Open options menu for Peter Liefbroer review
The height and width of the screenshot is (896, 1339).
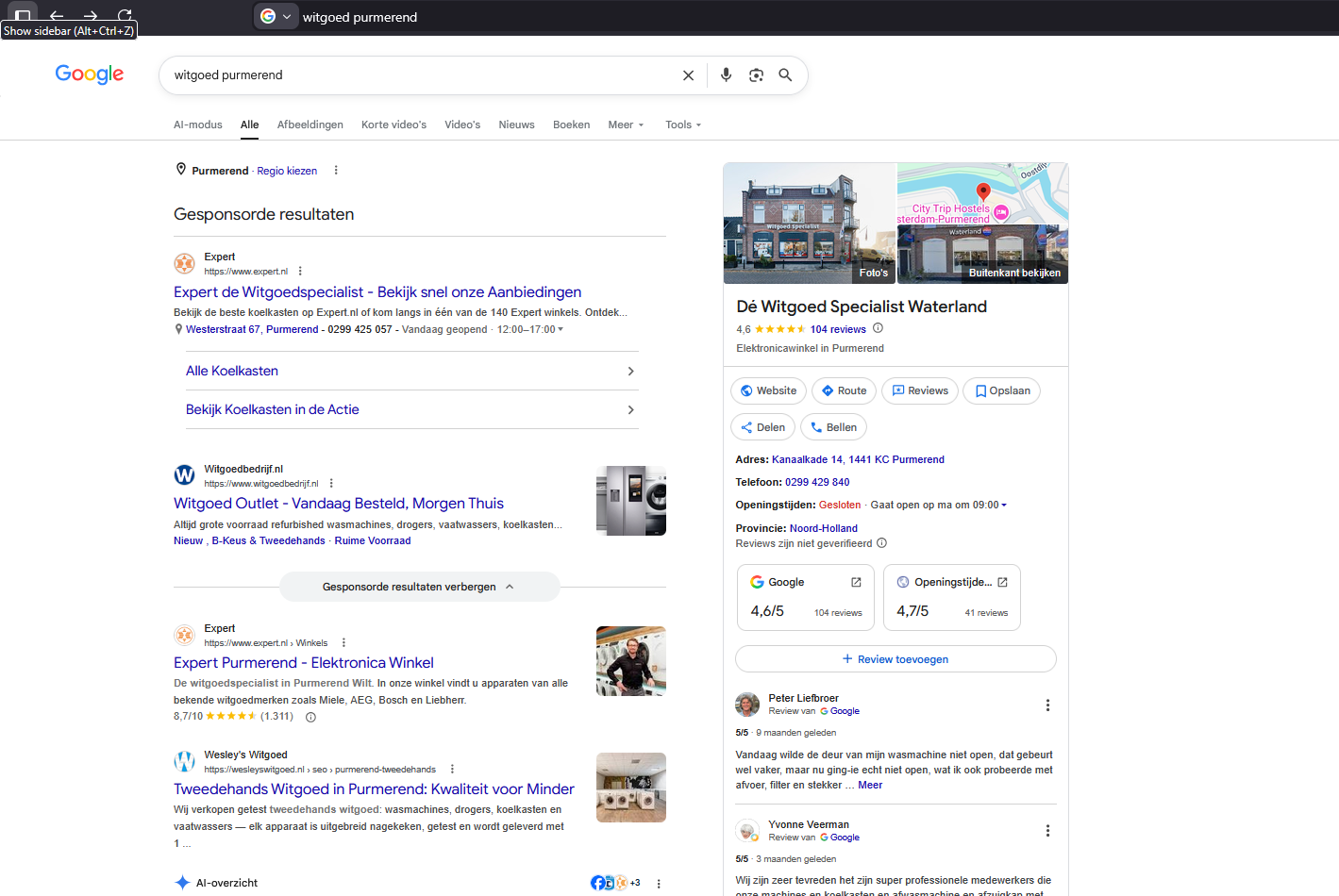pos(1047,705)
